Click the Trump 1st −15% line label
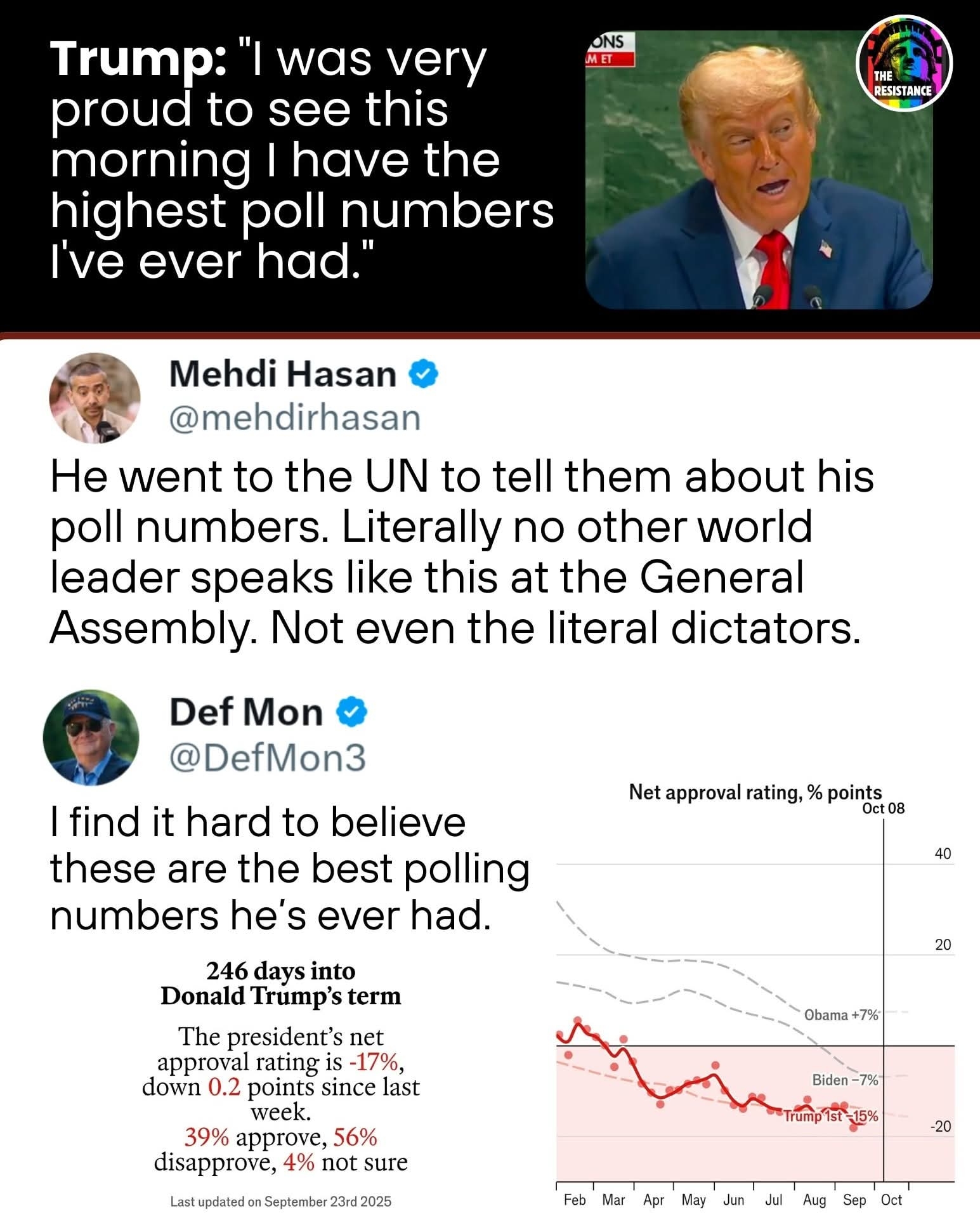The height and width of the screenshot is (1225, 980). 831,1116
